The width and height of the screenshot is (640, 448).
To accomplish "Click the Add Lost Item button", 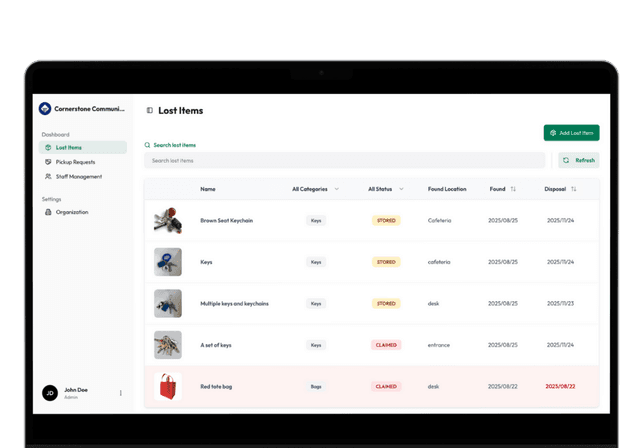I will (571, 133).
